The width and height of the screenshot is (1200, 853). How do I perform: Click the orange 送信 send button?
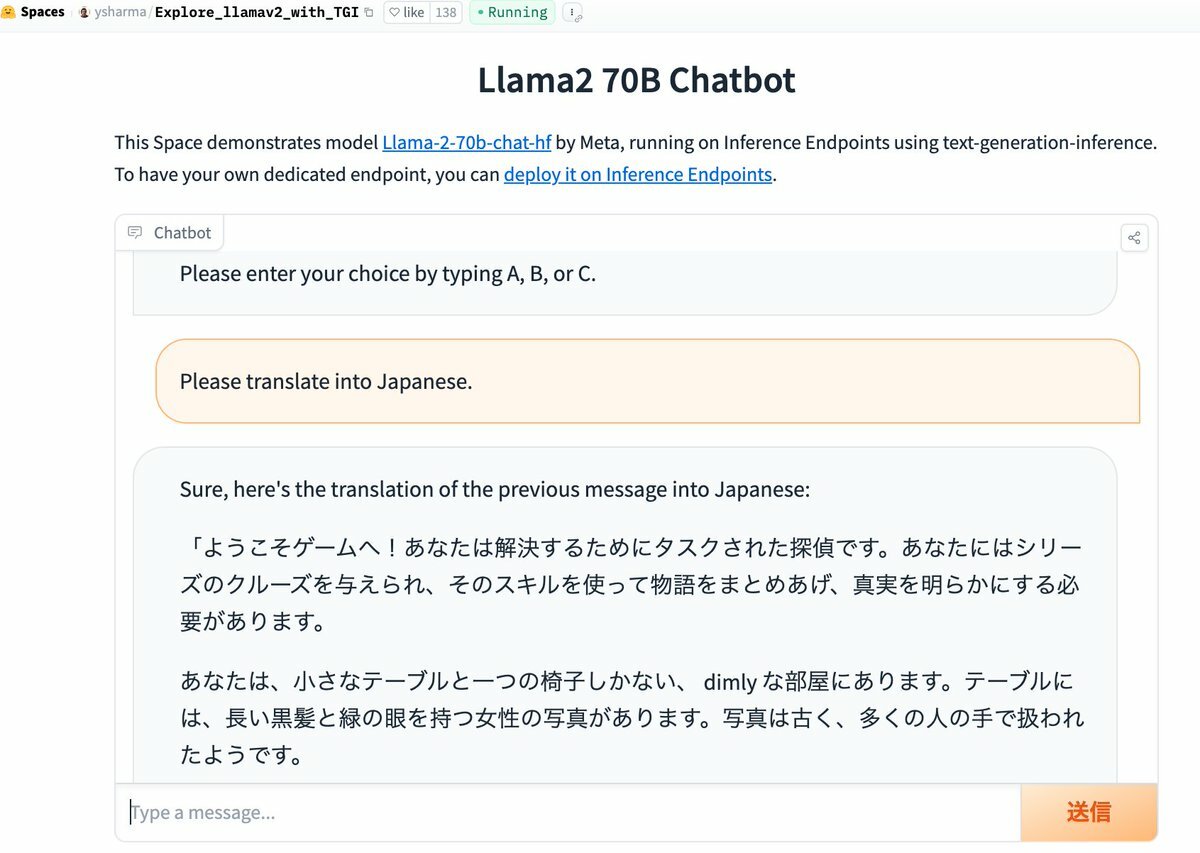tap(1089, 812)
